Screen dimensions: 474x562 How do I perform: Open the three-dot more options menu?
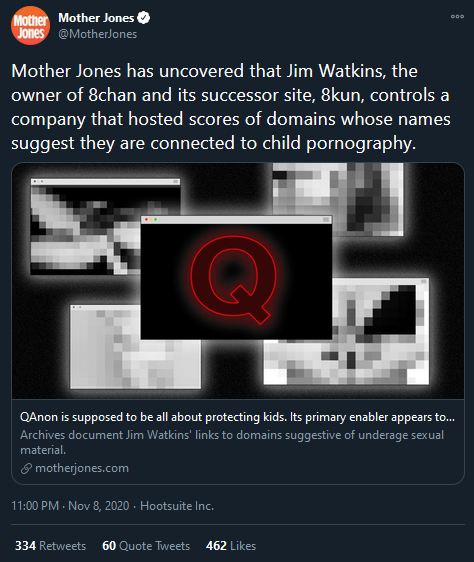[457, 16]
